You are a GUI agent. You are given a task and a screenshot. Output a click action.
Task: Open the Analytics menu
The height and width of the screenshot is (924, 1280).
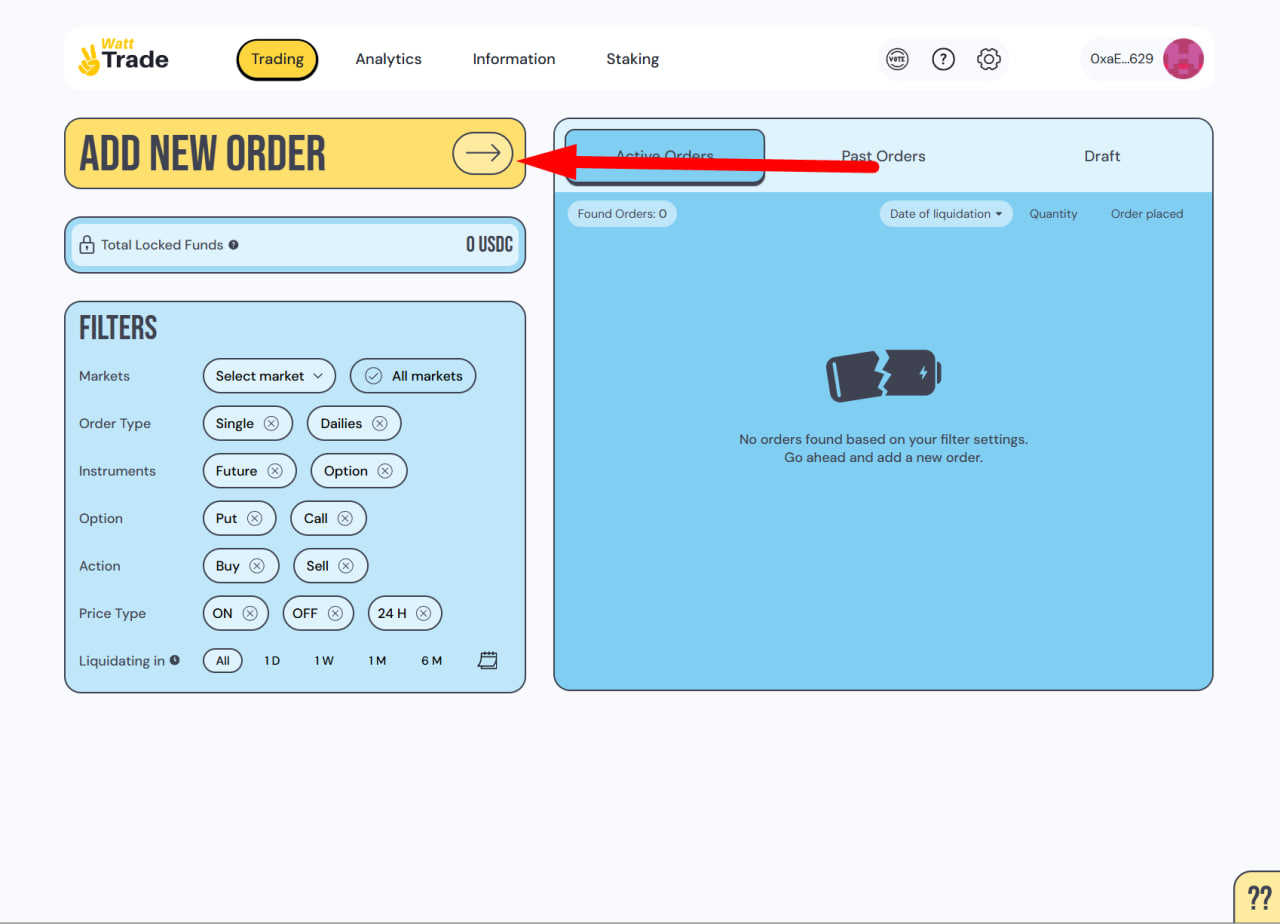(388, 59)
